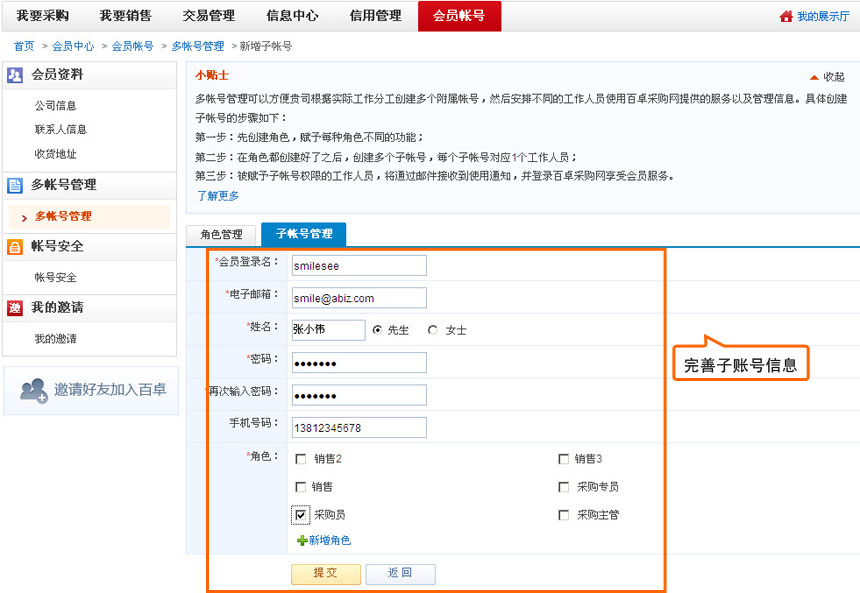Click the 会员资料 people icon
Viewport: 860px width, 593px height.
[15, 75]
